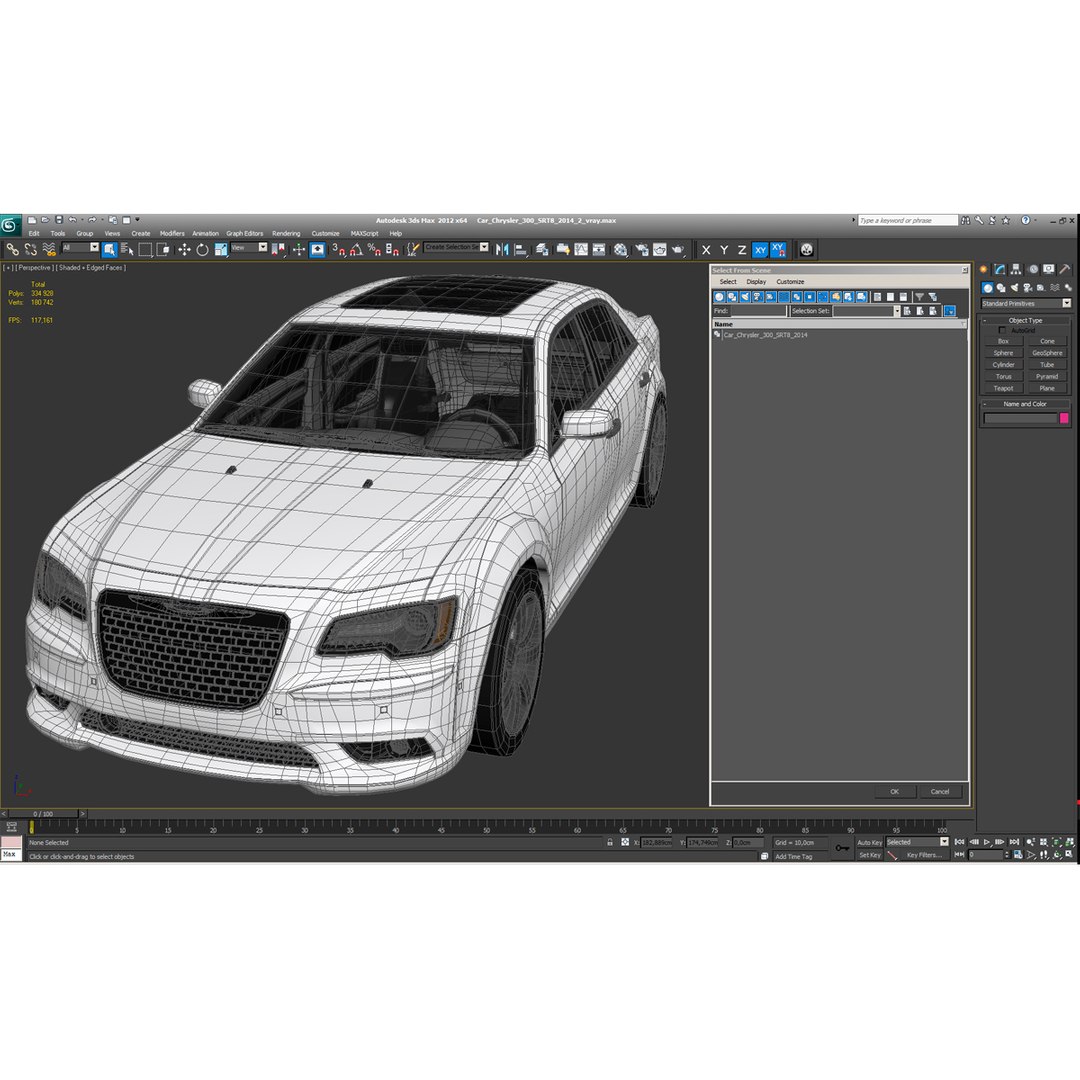This screenshot has height=1080, width=1080.
Task: Select the Rotate tool
Action: [x=202, y=249]
